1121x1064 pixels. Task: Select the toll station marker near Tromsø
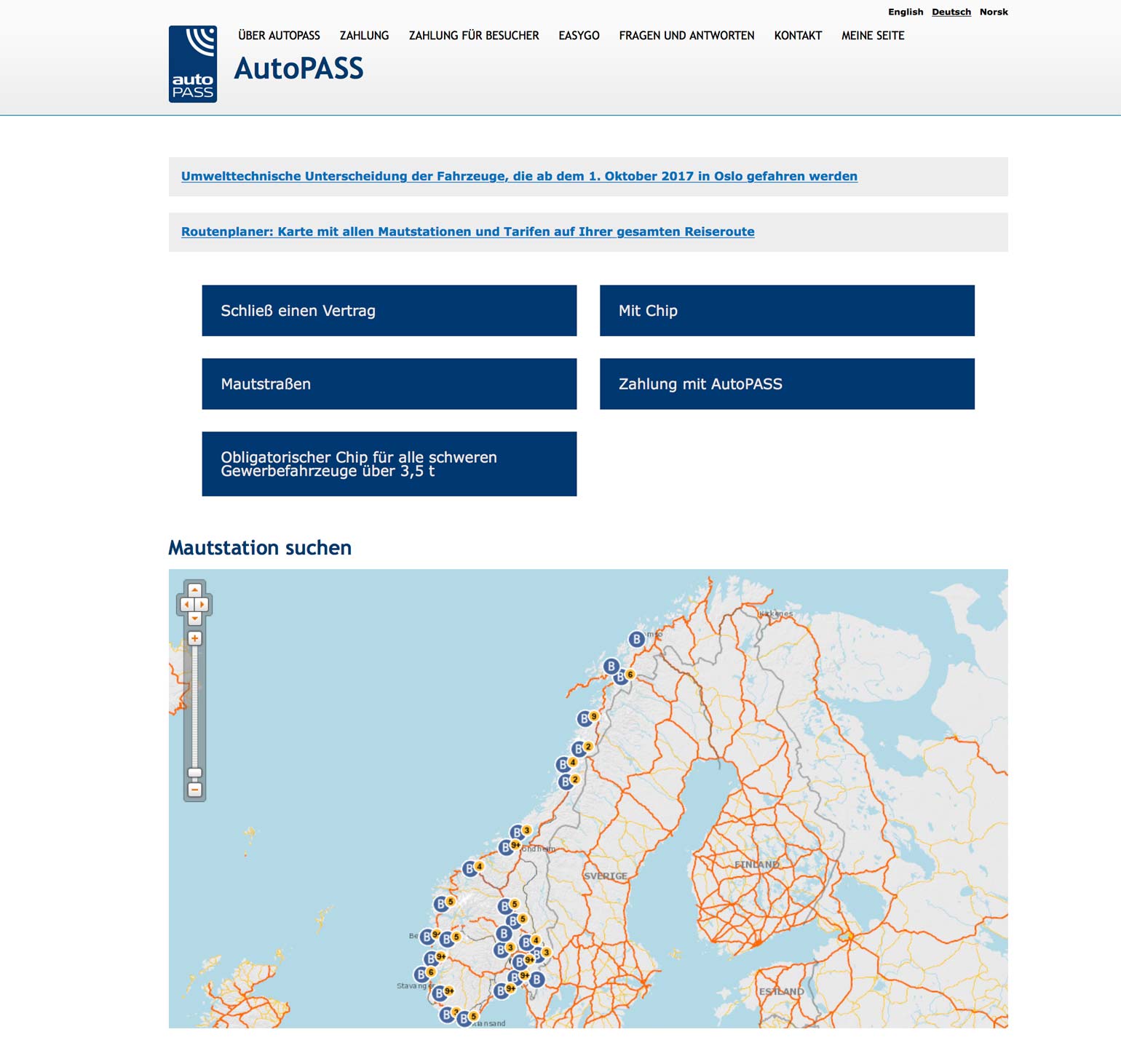click(x=637, y=639)
